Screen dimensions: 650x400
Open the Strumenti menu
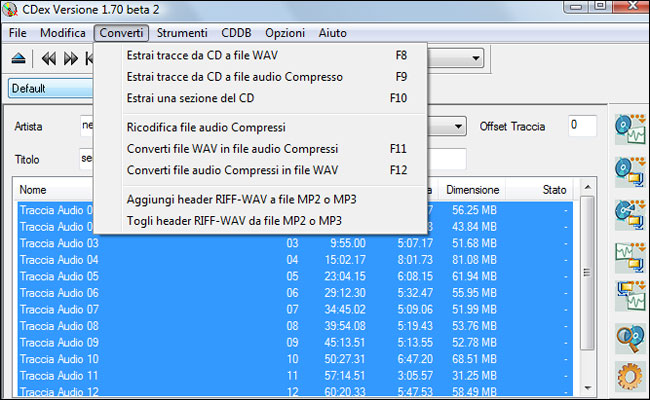point(182,33)
